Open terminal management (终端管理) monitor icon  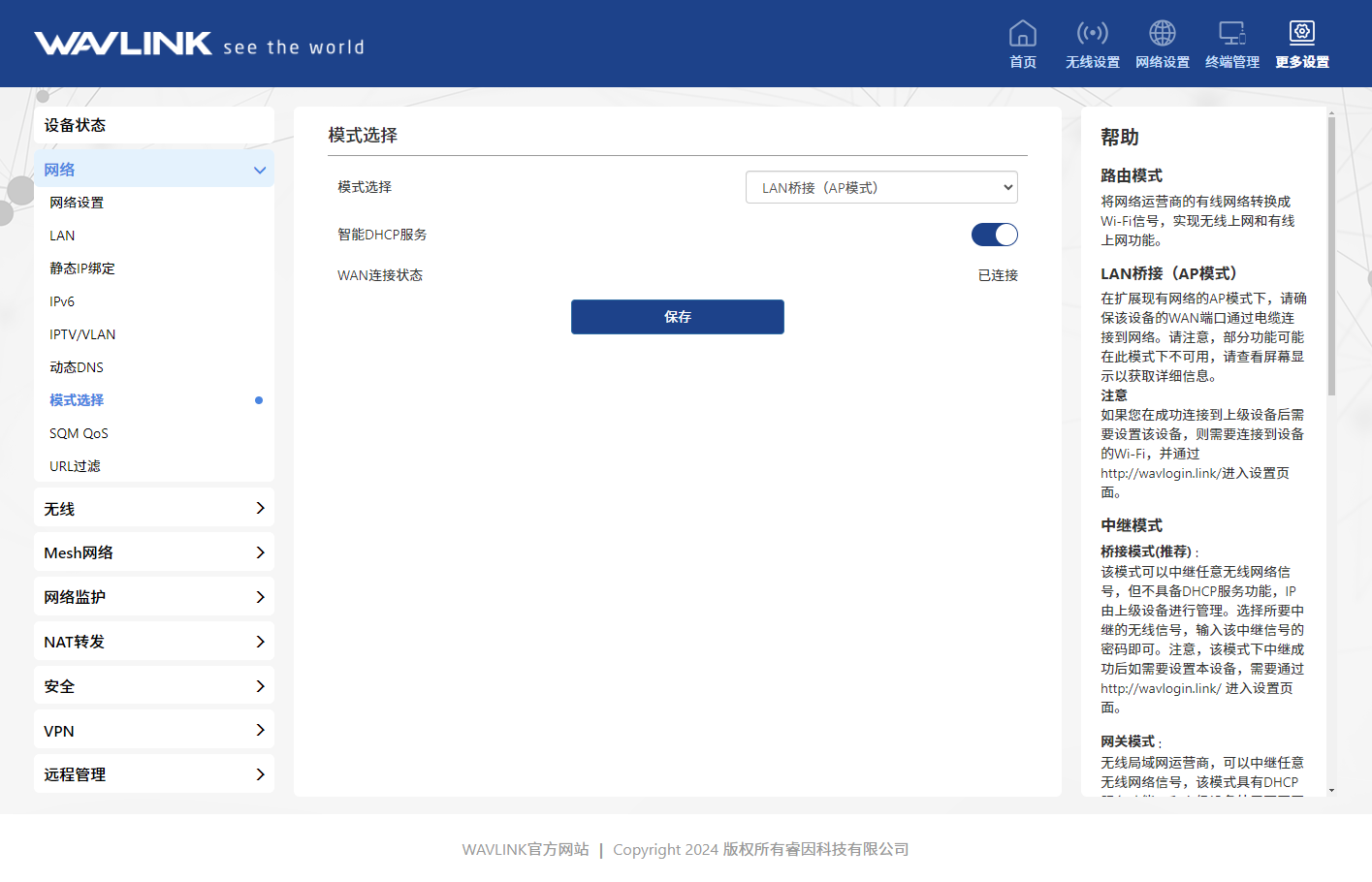[1231, 34]
